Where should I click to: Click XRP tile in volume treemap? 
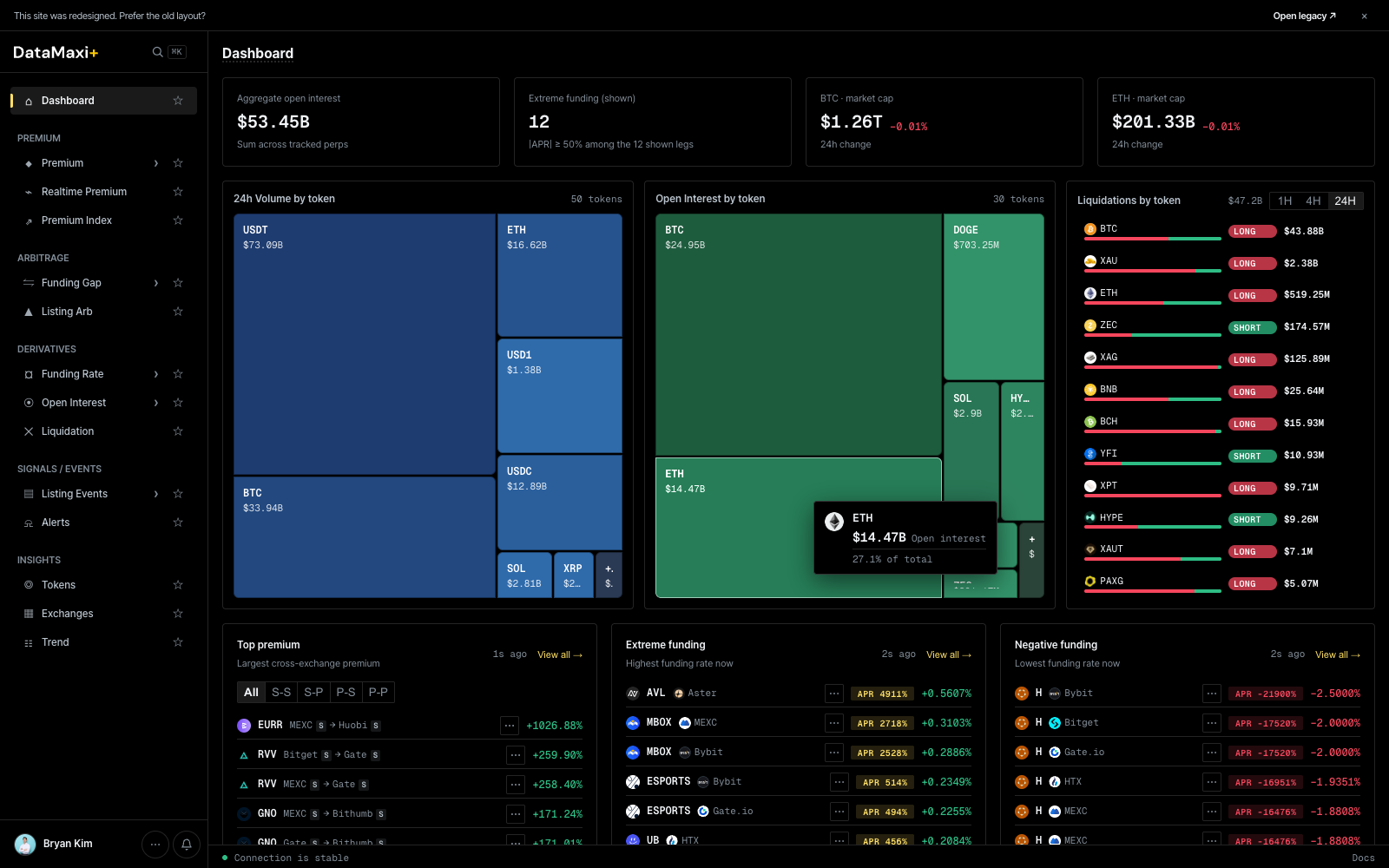573,575
